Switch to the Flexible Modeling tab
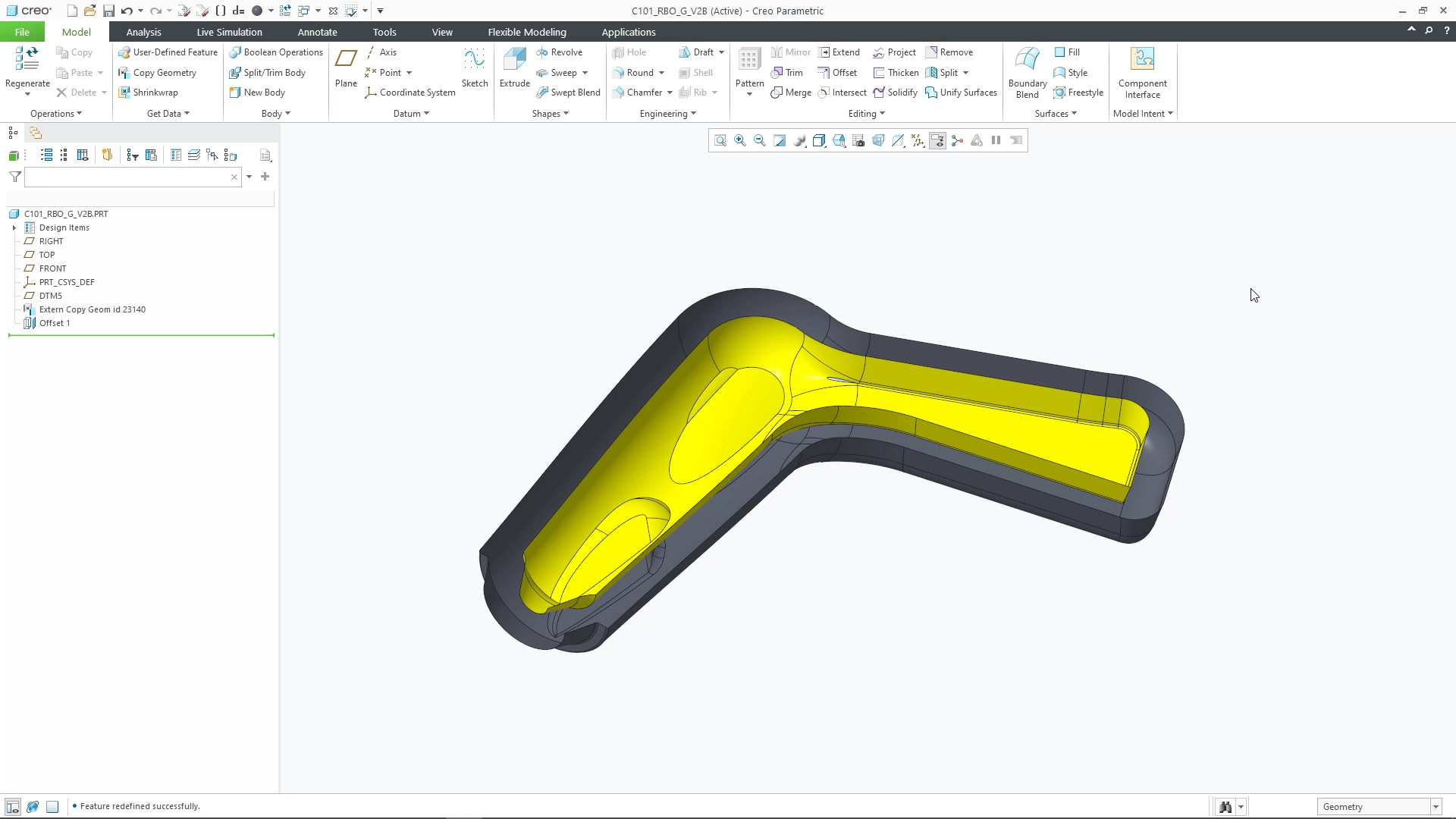Viewport: 1456px width, 819px height. 527,32
